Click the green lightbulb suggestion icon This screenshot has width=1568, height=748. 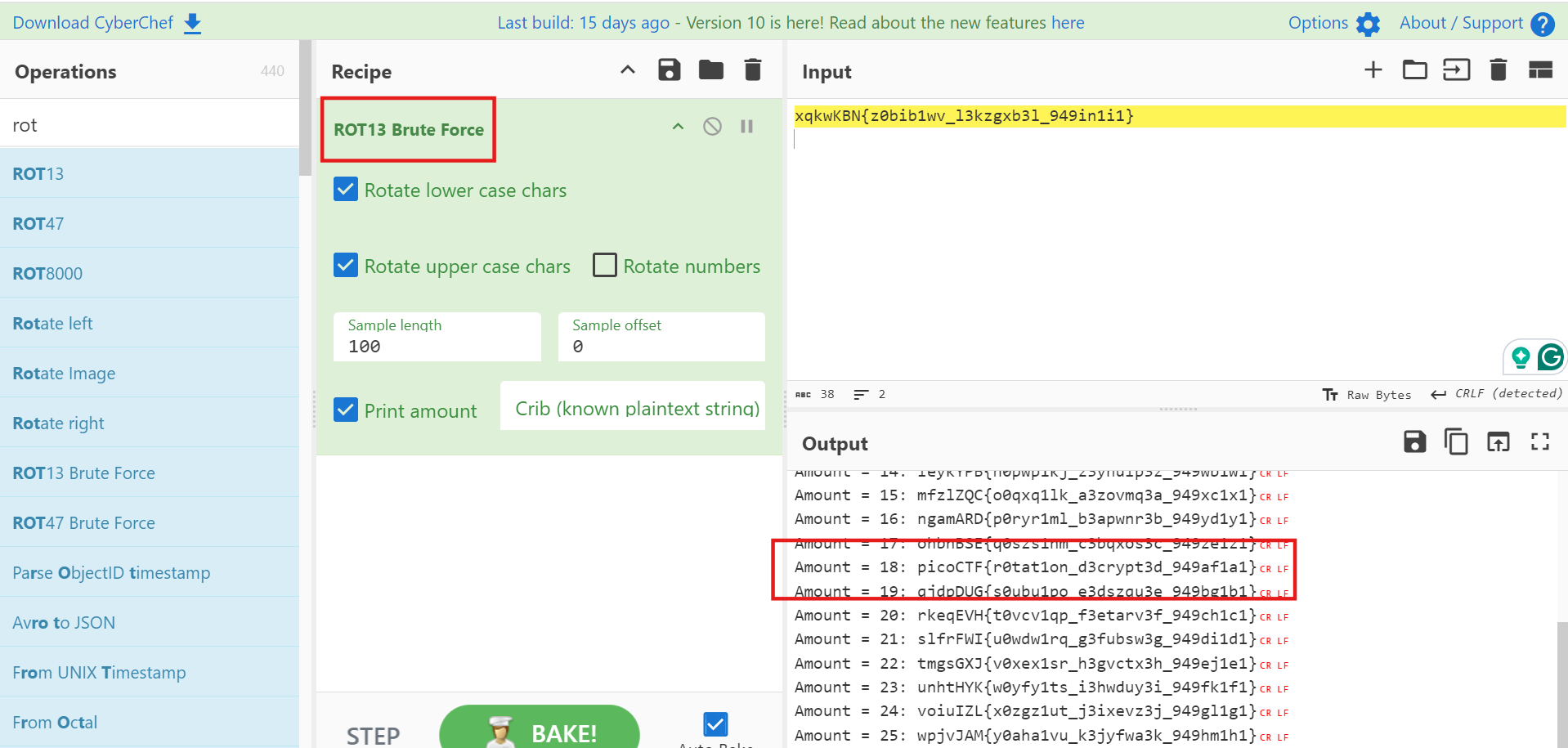[1521, 357]
